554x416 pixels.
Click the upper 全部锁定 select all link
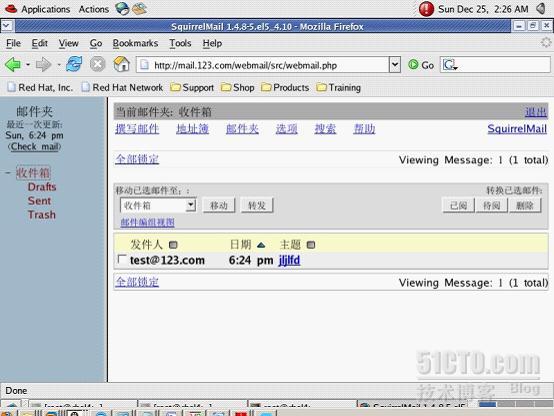pos(137,159)
